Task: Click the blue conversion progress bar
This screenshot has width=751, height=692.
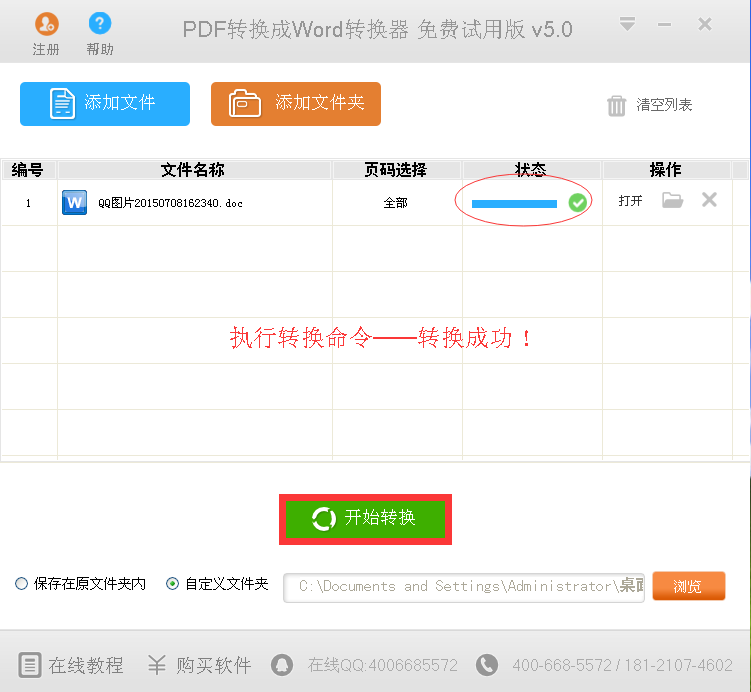Action: [x=514, y=204]
